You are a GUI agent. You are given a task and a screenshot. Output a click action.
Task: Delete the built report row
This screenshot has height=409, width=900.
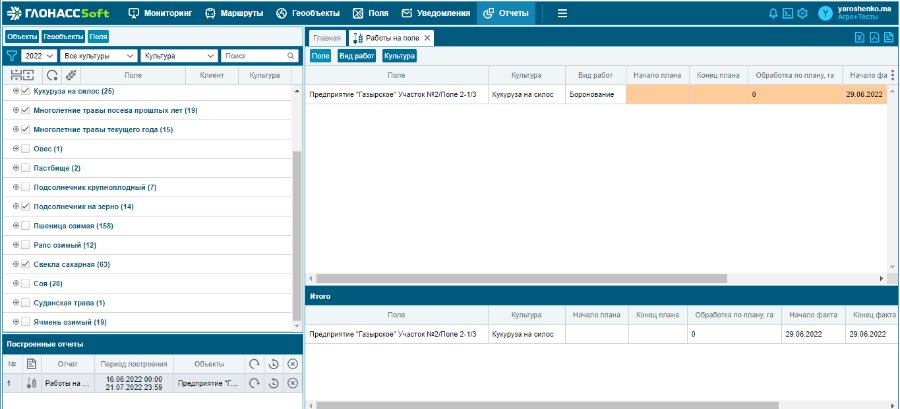click(x=292, y=383)
